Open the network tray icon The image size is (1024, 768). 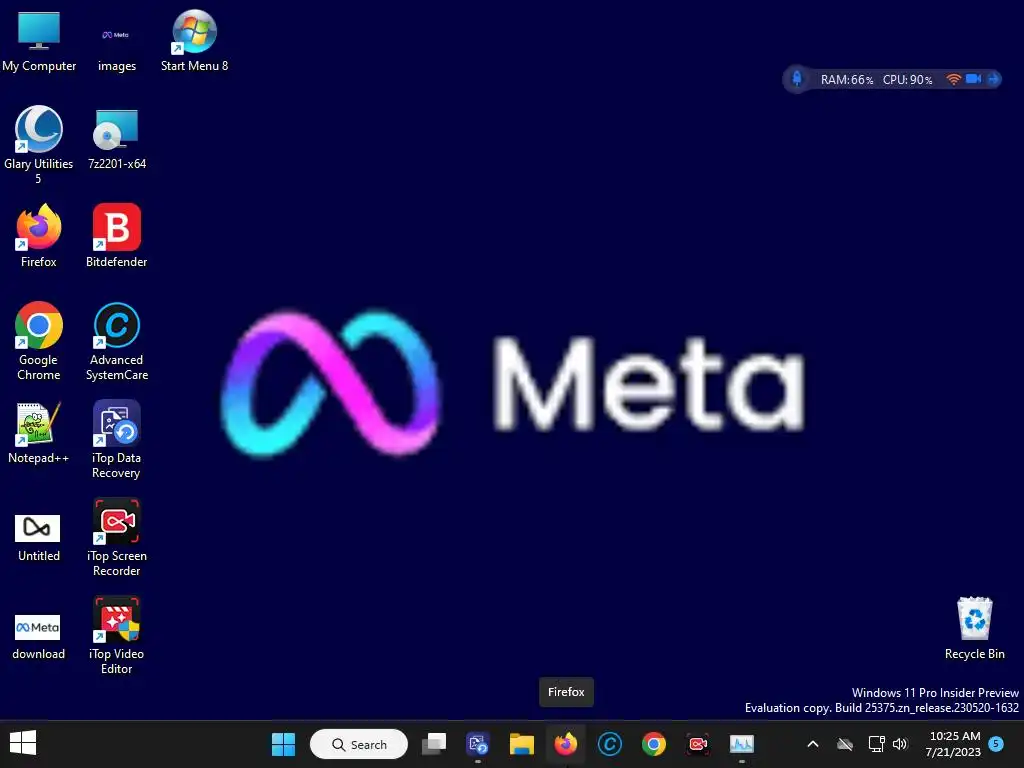coord(876,744)
